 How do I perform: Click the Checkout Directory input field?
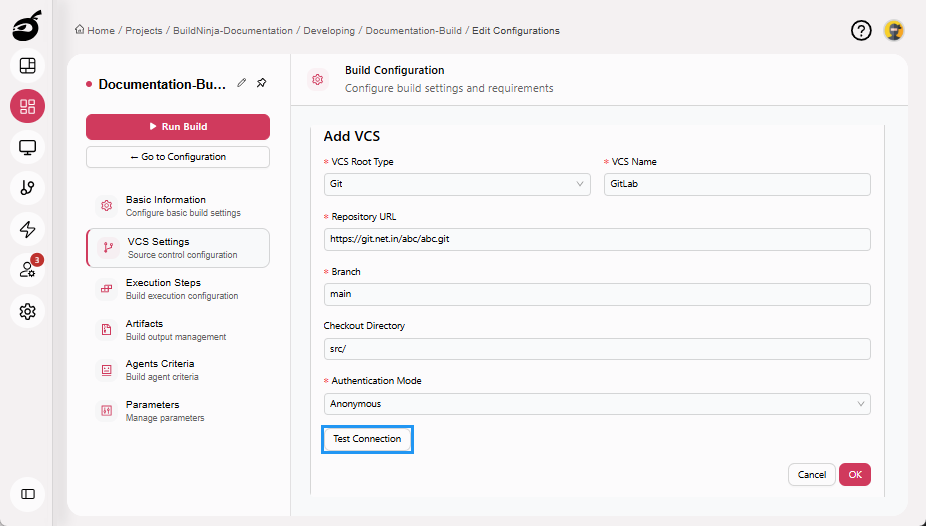coord(597,349)
